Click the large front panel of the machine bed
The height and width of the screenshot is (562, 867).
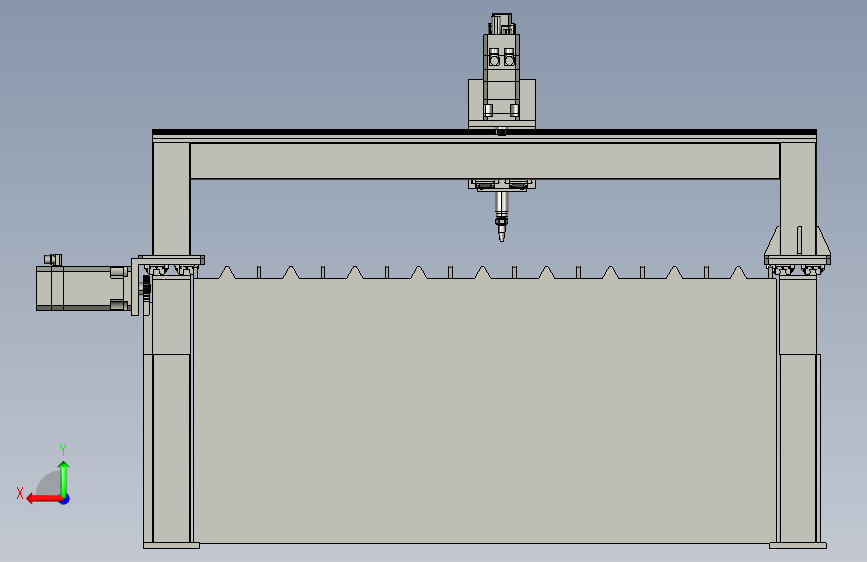click(484, 410)
